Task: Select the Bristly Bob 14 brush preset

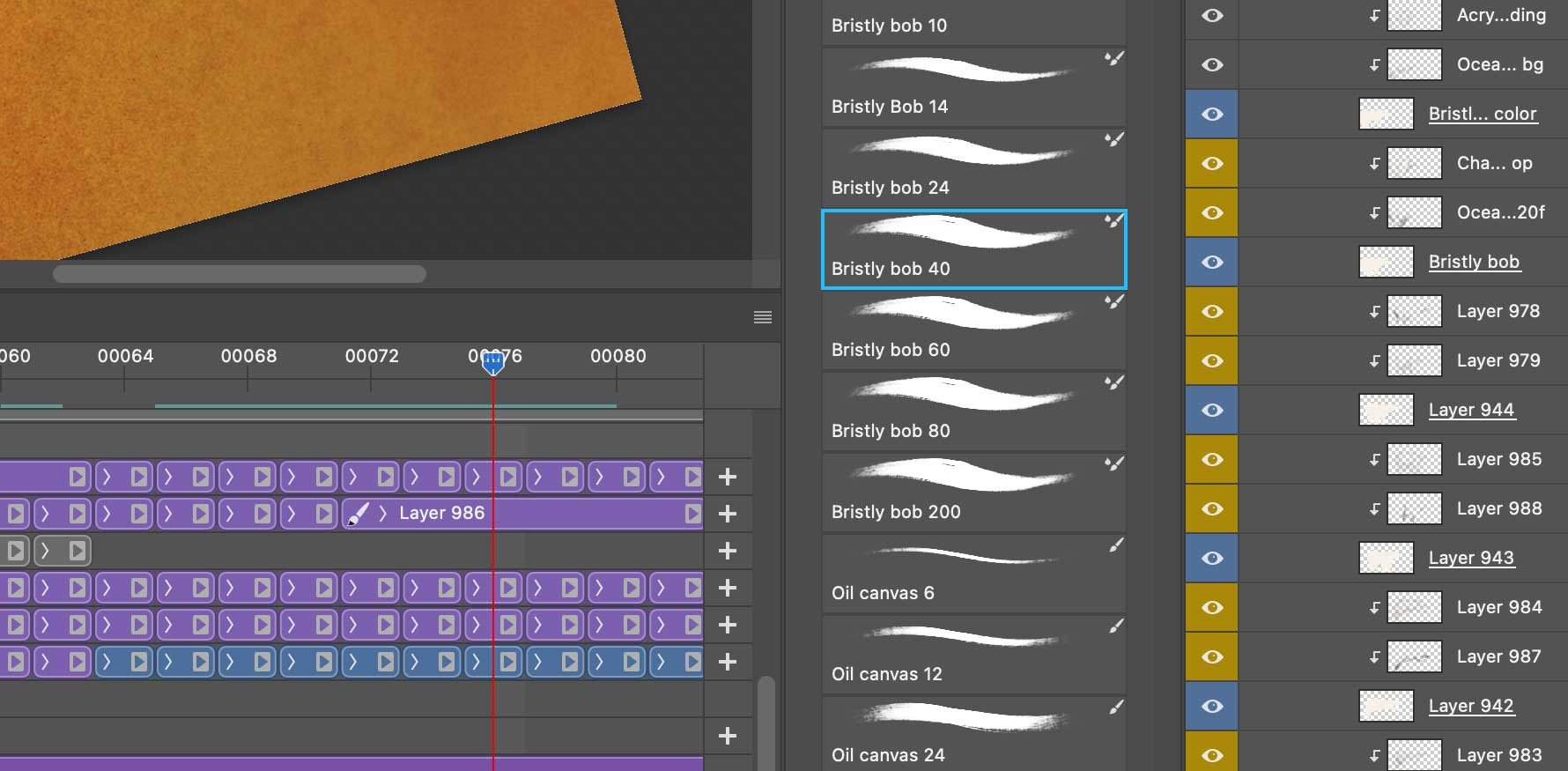Action: [x=973, y=85]
